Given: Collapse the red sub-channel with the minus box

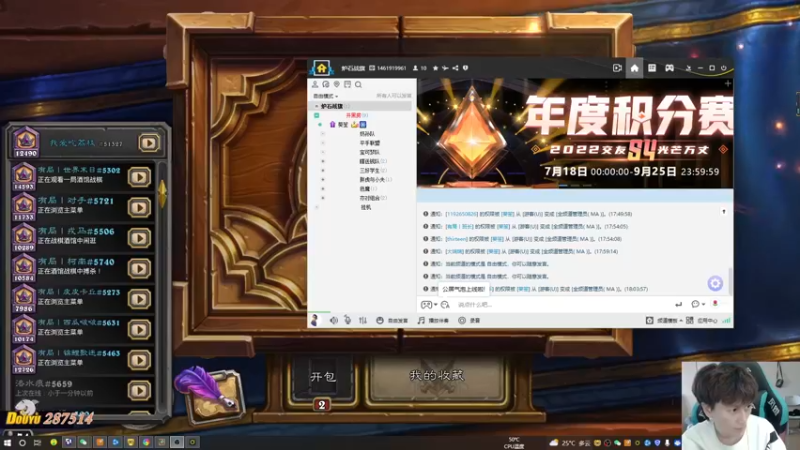Looking at the screenshot, I should (316, 115).
